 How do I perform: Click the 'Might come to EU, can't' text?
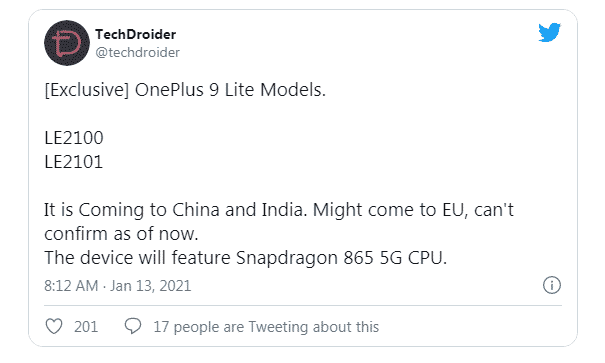413,210
